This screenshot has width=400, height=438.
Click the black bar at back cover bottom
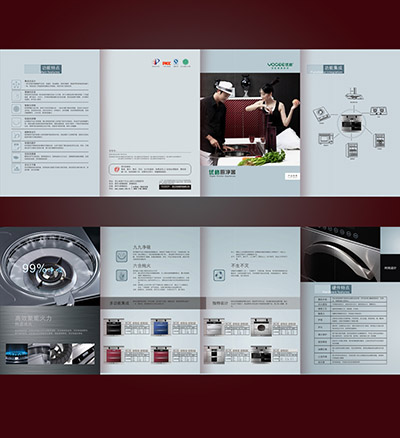175,187
